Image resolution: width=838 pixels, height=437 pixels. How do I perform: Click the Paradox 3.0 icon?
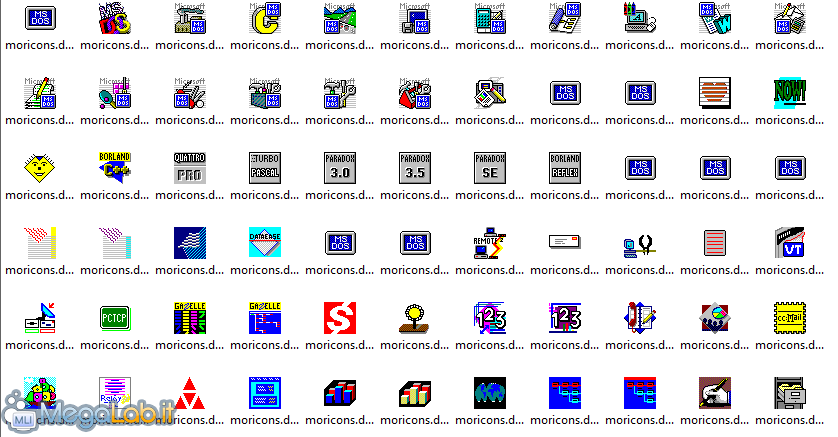tap(340, 168)
